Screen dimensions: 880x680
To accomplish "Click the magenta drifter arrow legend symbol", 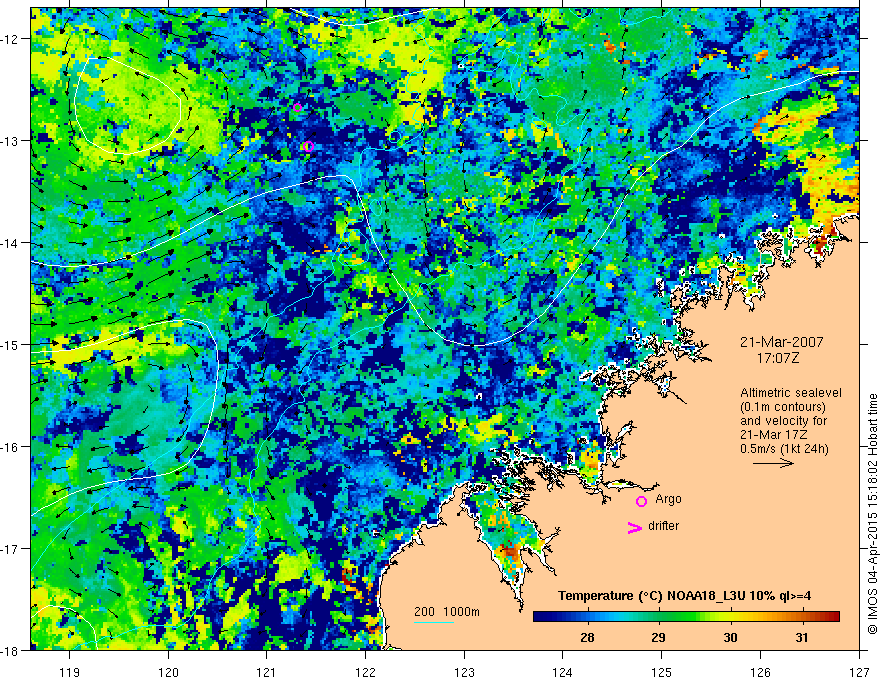I will (x=634, y=527).
